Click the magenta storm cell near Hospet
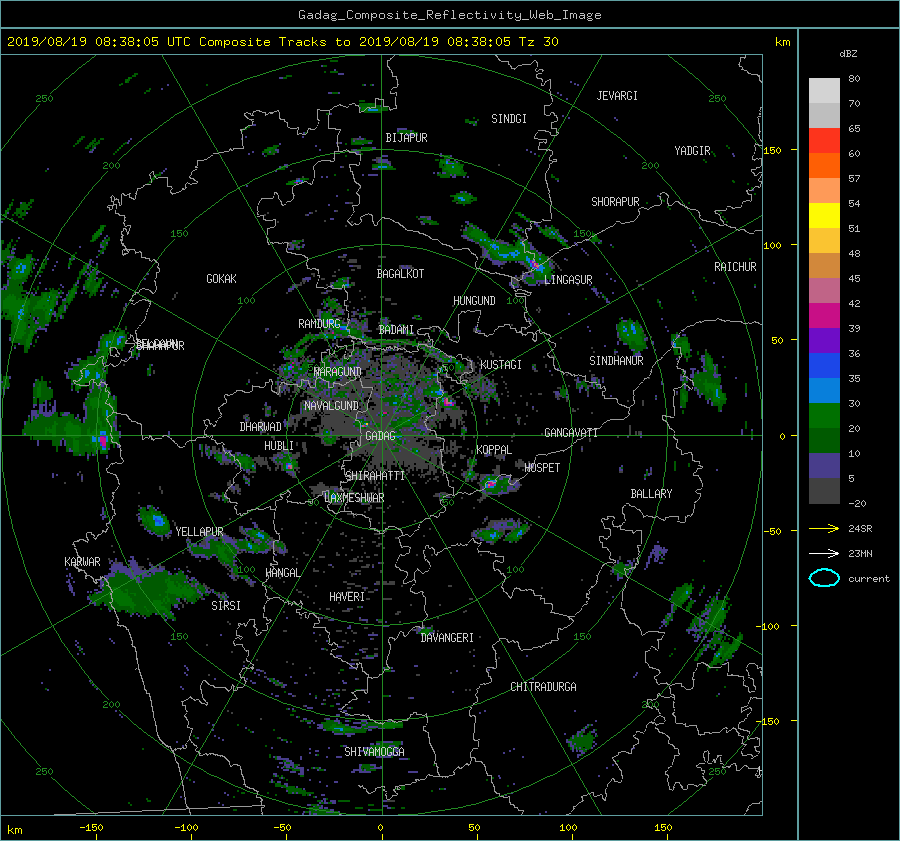900x841 pixels. coord(491,485)
